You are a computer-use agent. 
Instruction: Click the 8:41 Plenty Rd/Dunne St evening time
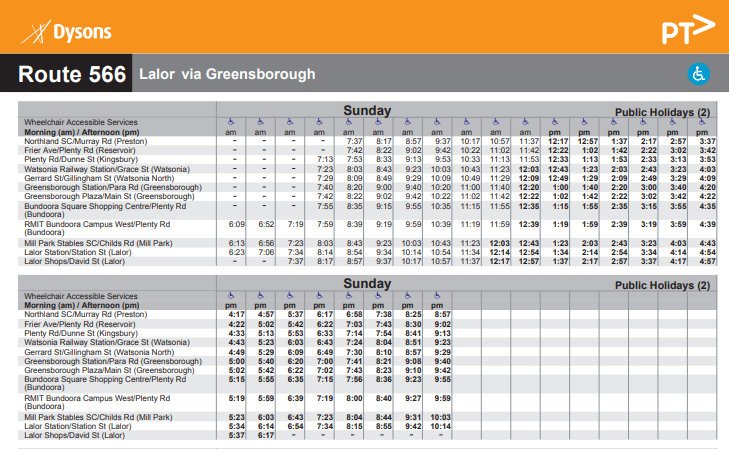413,333
